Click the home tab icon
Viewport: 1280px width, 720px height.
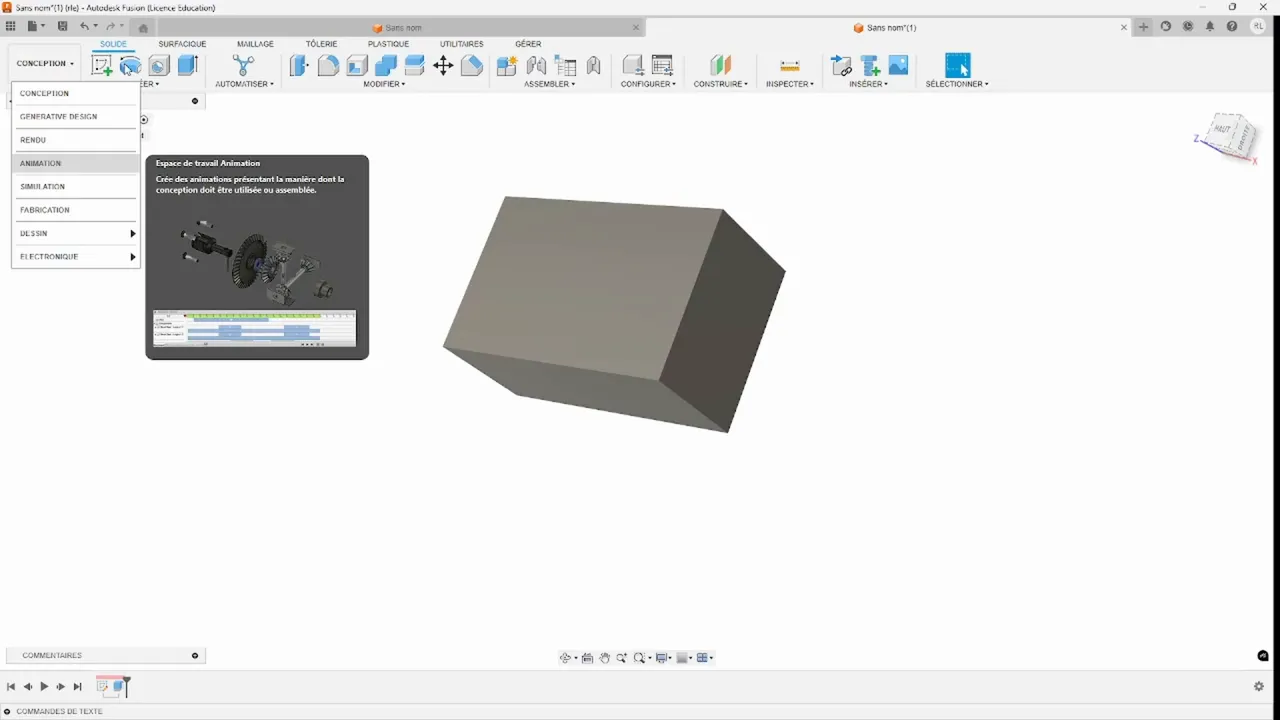[x=143, y=28]
